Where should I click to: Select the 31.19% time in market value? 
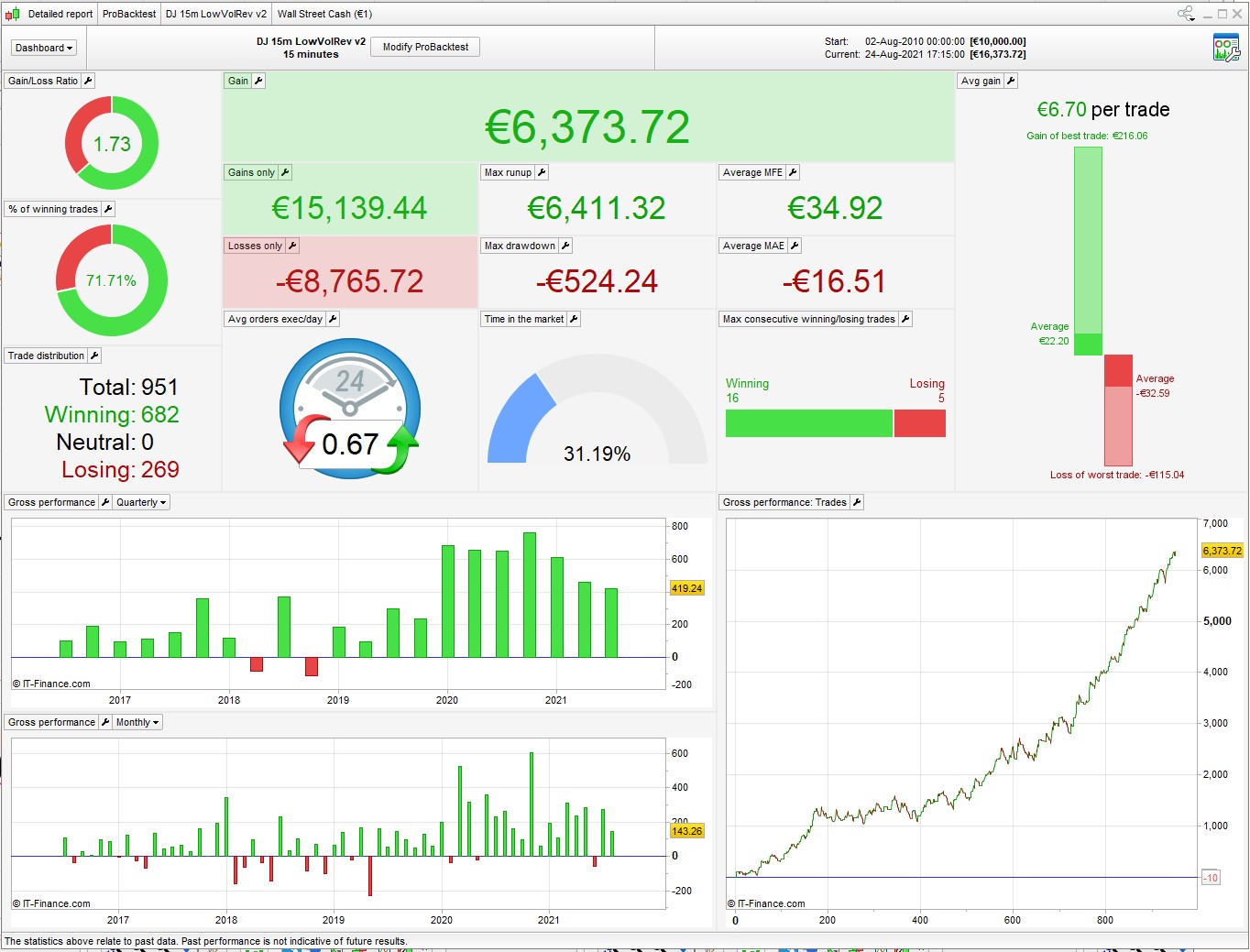[597, 454]
